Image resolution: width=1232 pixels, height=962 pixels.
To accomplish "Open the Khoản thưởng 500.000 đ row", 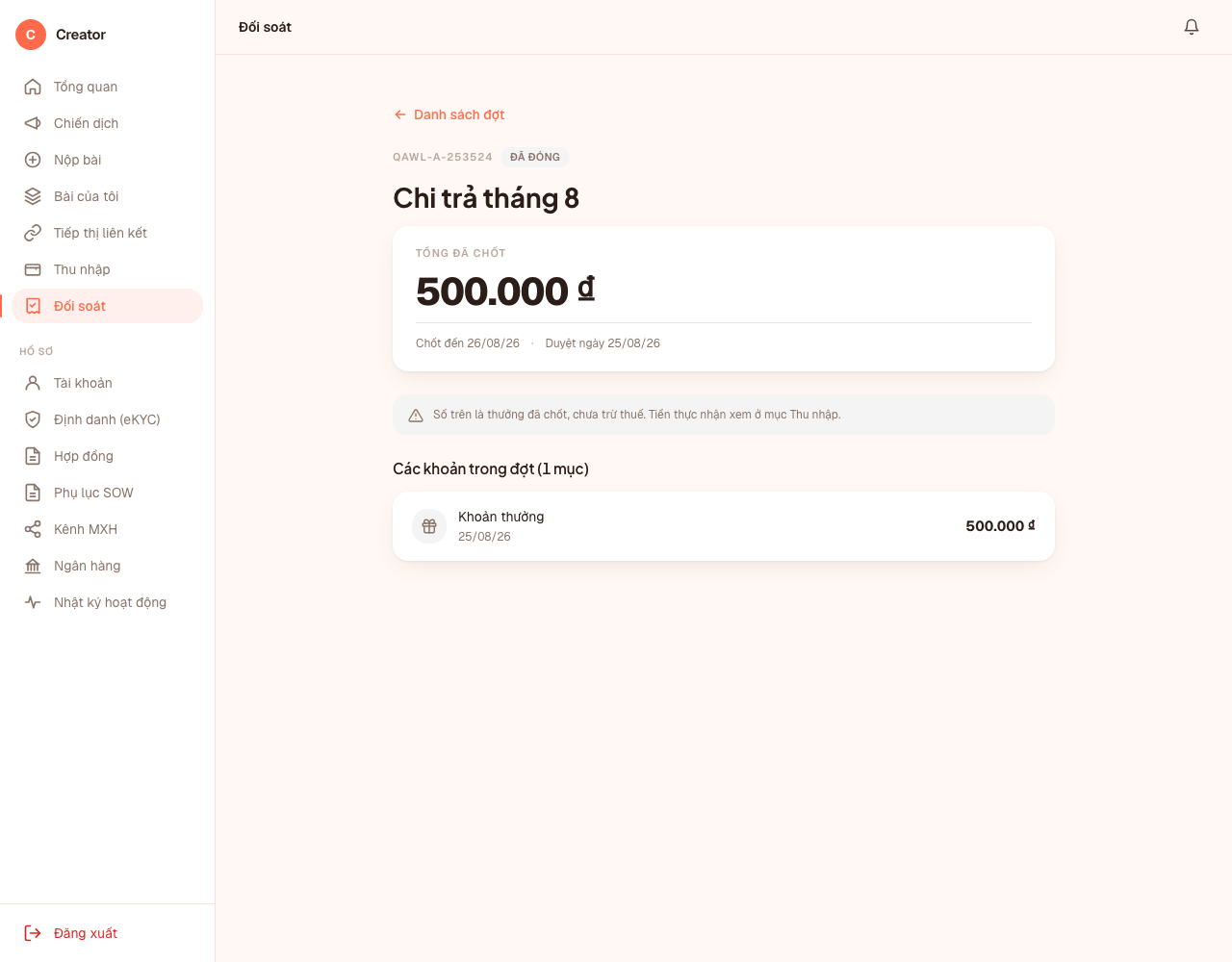I will point(724,526).
